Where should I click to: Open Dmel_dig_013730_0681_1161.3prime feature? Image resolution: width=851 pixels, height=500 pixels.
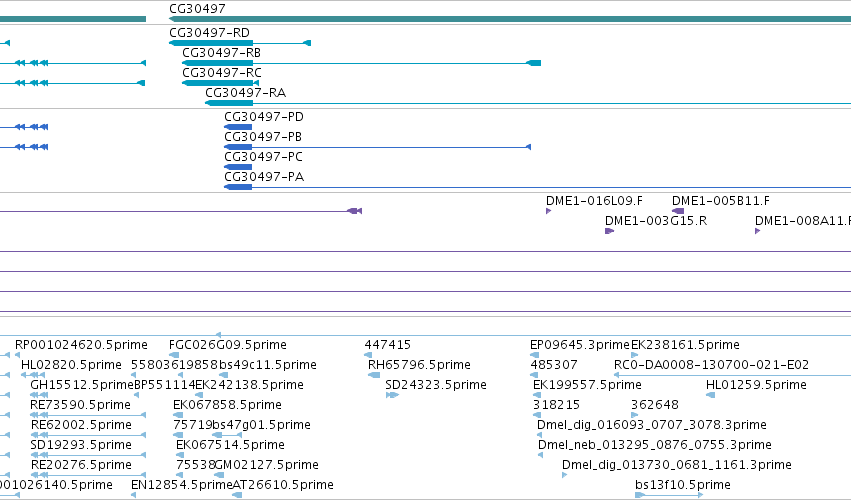click(x=677, y=465)
